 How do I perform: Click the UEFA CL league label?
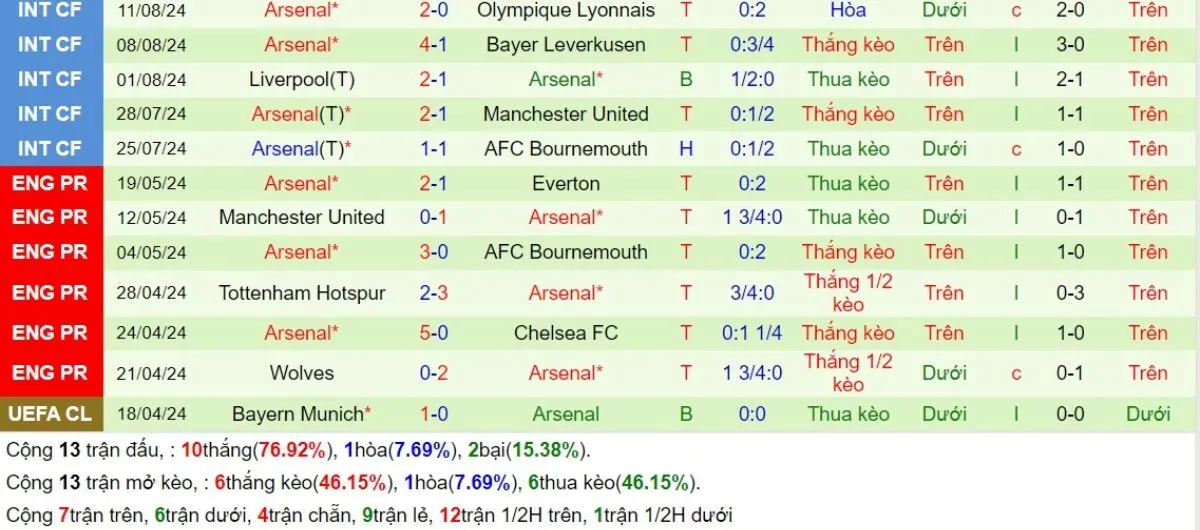(x=51, y=414)
